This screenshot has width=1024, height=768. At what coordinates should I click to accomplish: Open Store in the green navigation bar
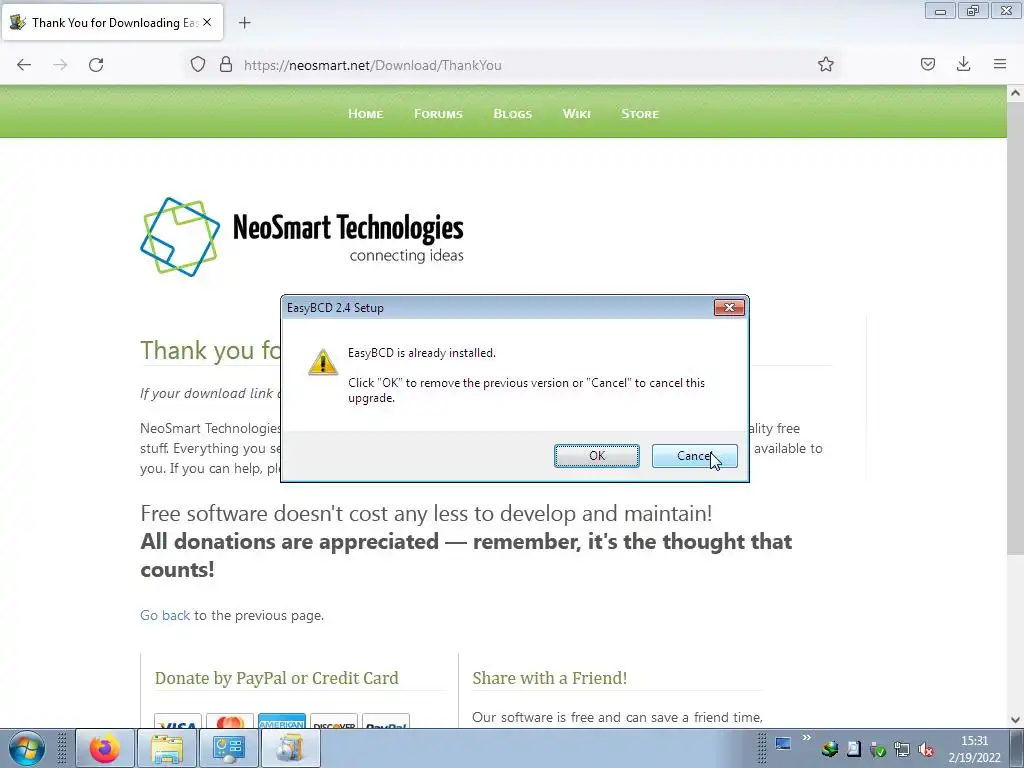click(640, 114)
